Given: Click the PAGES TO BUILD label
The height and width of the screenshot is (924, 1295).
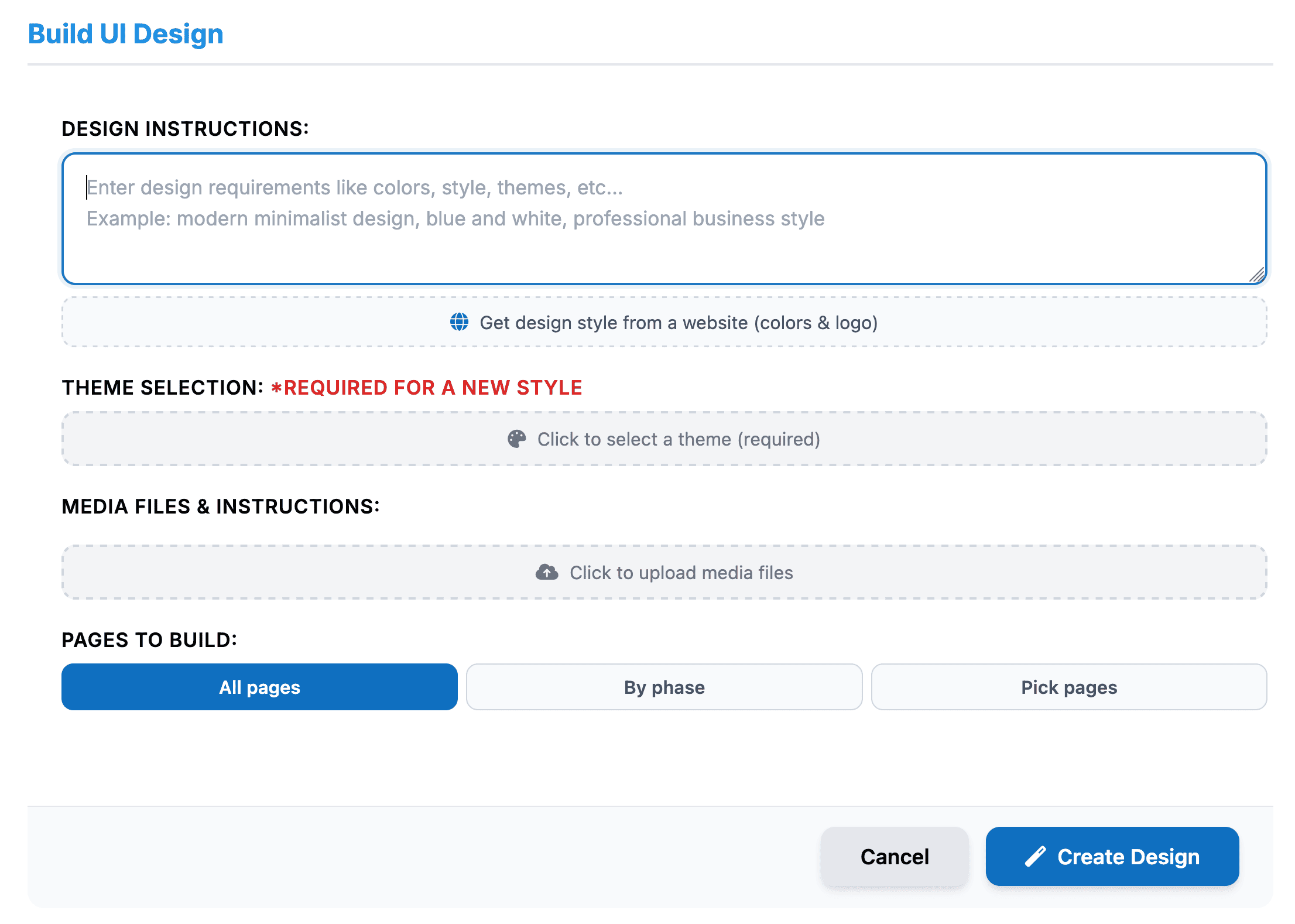Looking at the screenshot, I should 149,640.
